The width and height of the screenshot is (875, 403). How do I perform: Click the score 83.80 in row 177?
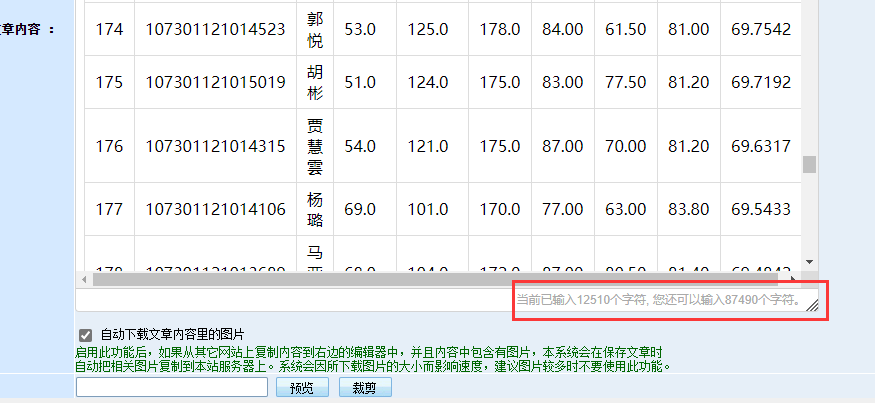point(688,209)
